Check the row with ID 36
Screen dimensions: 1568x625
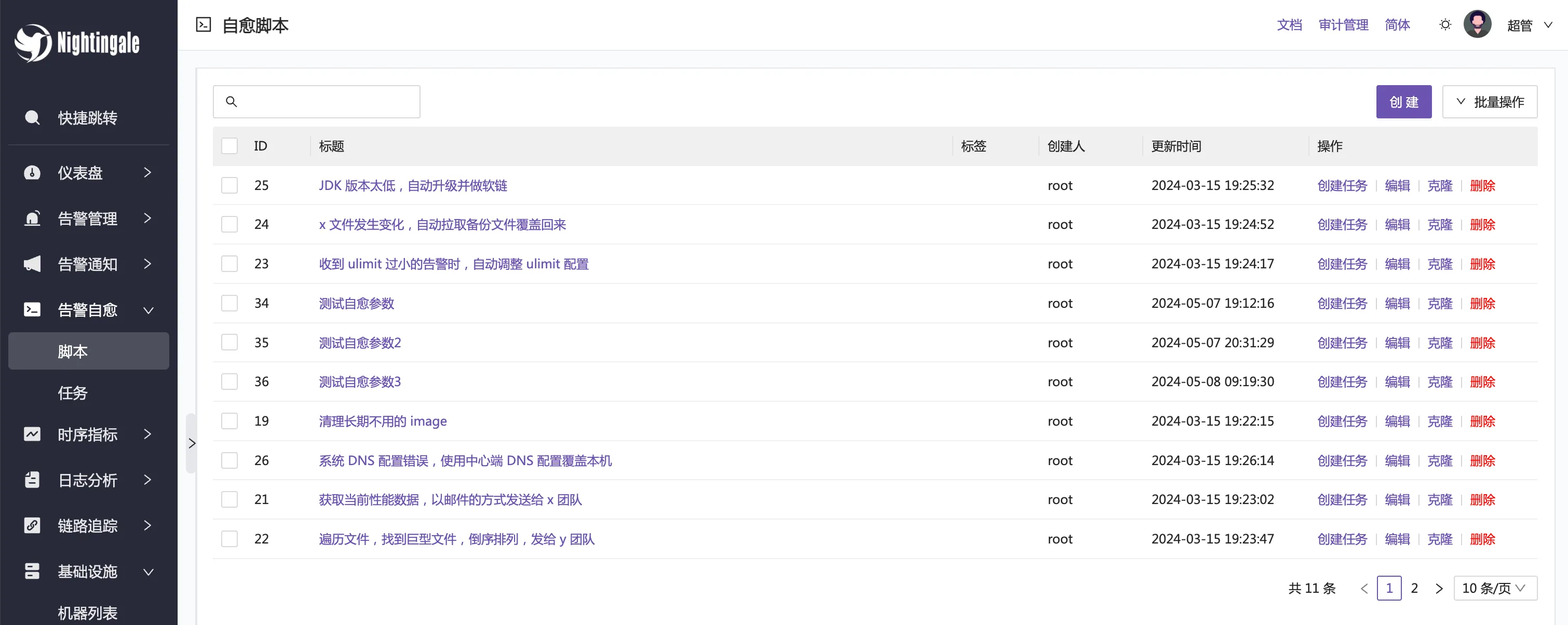click(229, 382)
